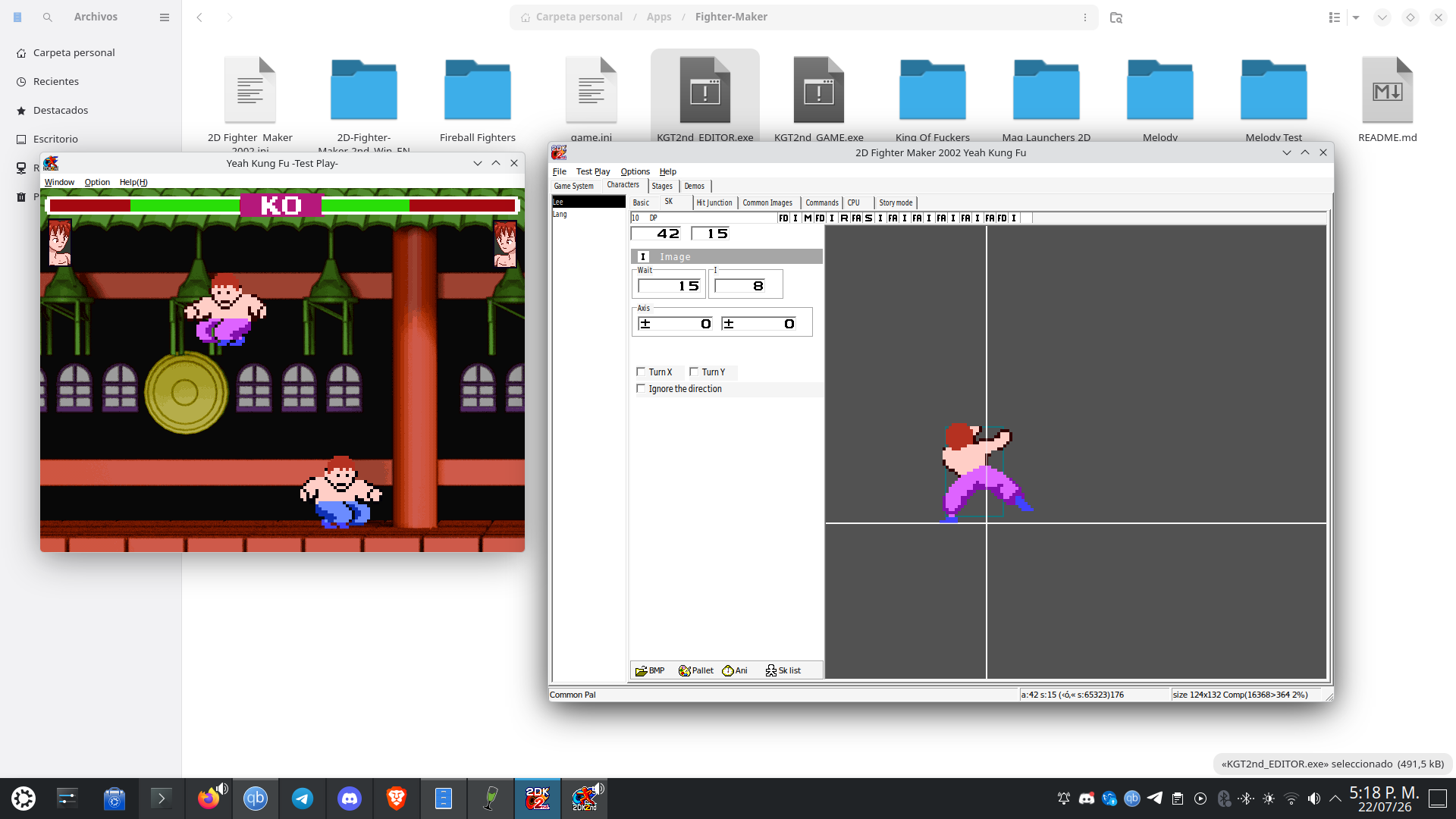This screenshot has height=819, width=1456.
Task: Open the Wine glass taskbar icon
Action: [x=491, y=799]
